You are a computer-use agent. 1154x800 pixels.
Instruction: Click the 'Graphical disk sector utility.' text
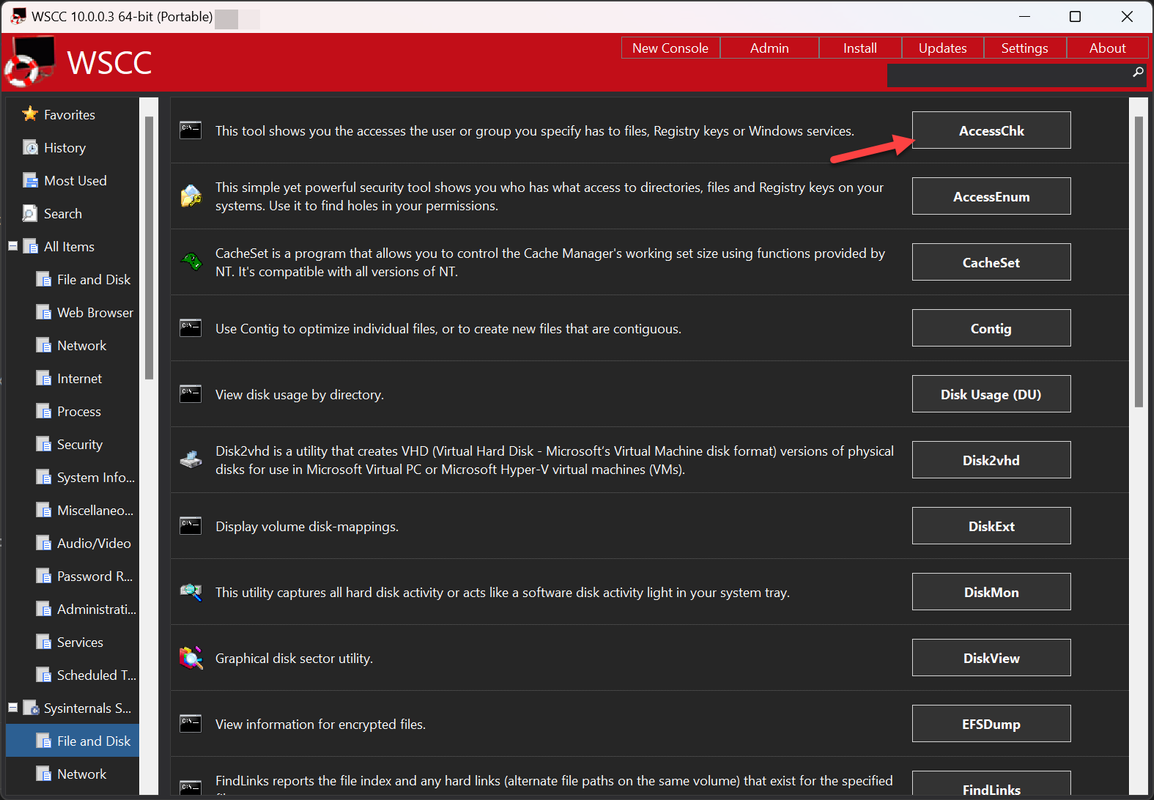pos(294,658)
